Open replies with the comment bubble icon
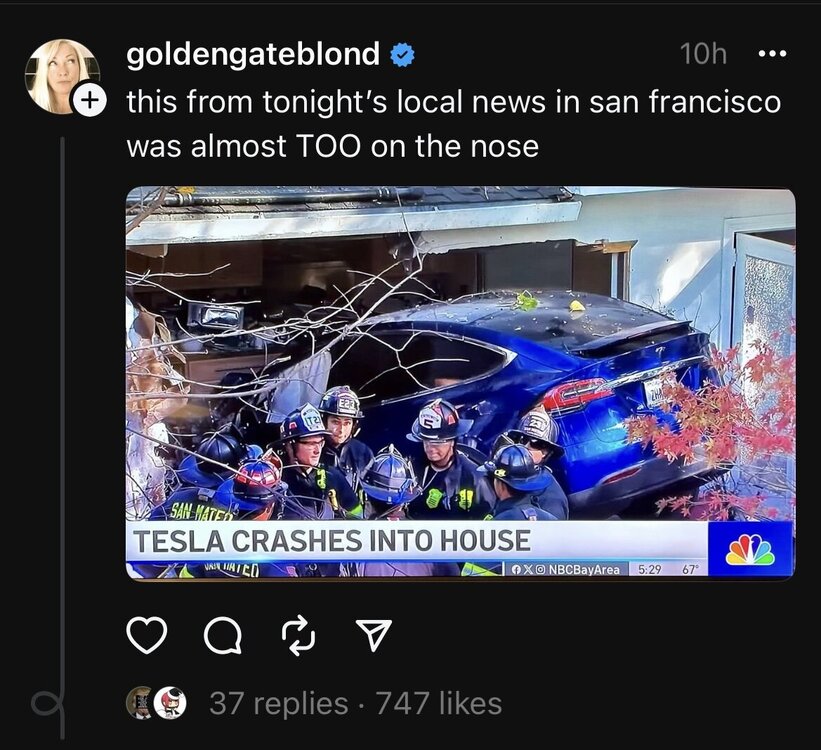821x750 pixels. point(224,635)
